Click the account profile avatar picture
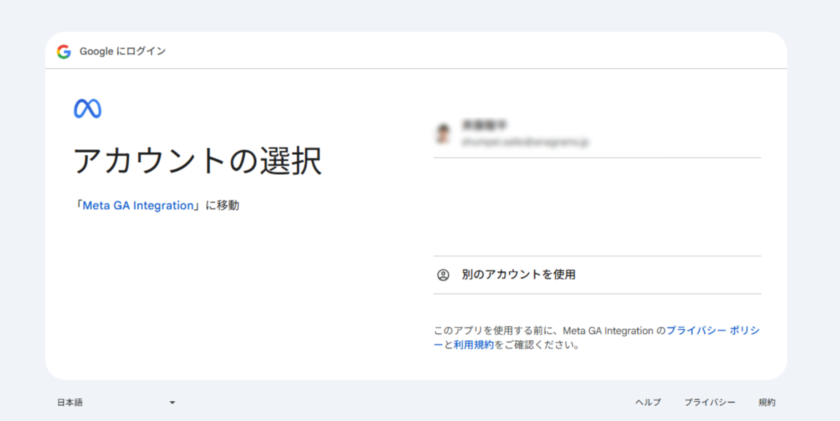This screenshot has height=421, width=840. click(x=443, y=134)
